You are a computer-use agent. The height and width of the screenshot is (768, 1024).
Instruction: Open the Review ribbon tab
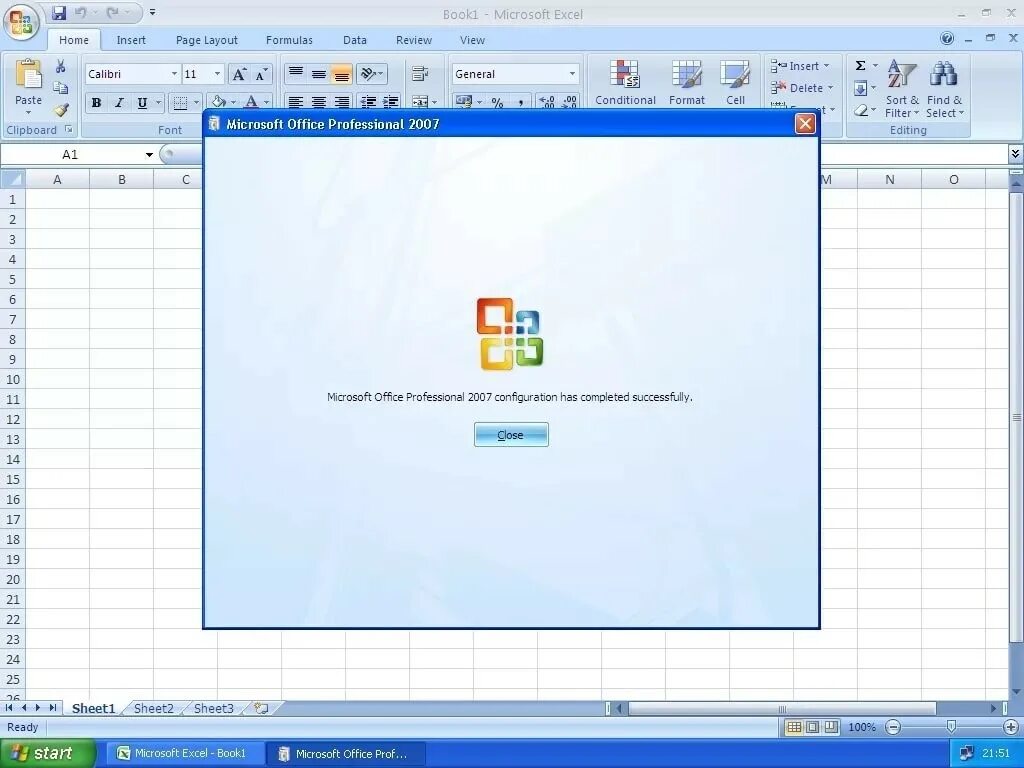pyautogui.click(x=413, y=40)
